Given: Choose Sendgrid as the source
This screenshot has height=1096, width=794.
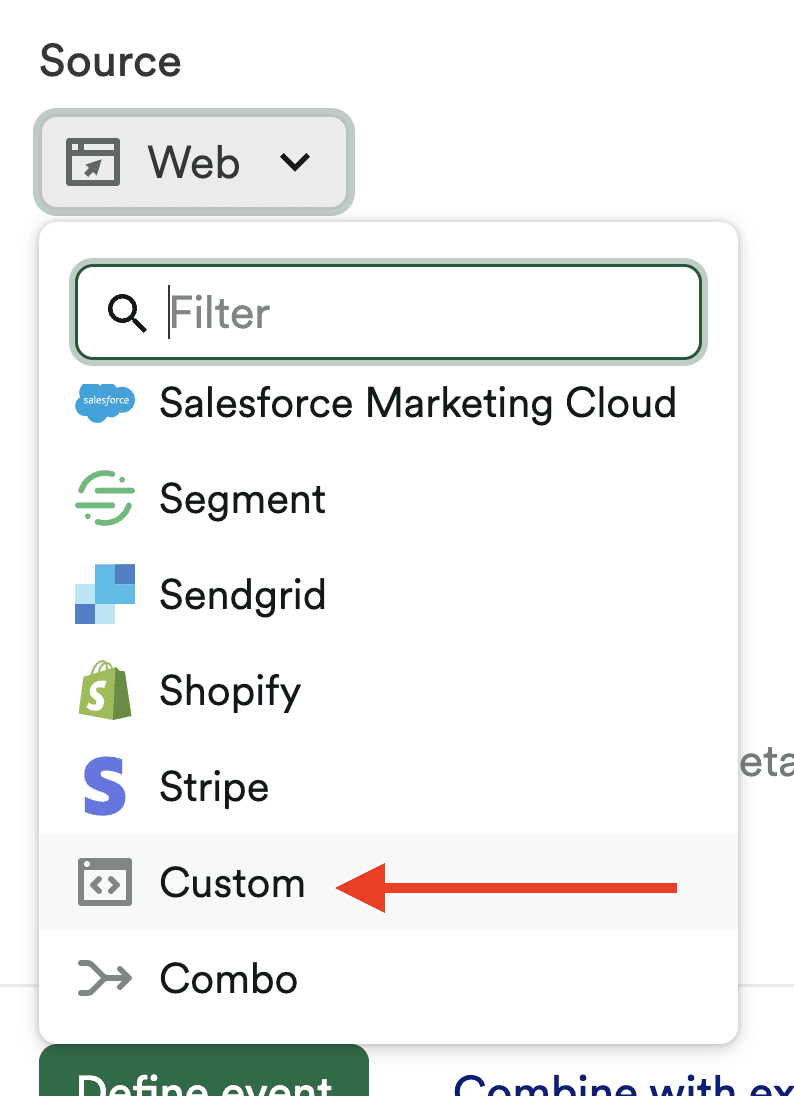Looking at the screenshot, I should pyautogui.click(x=242, y=594).
